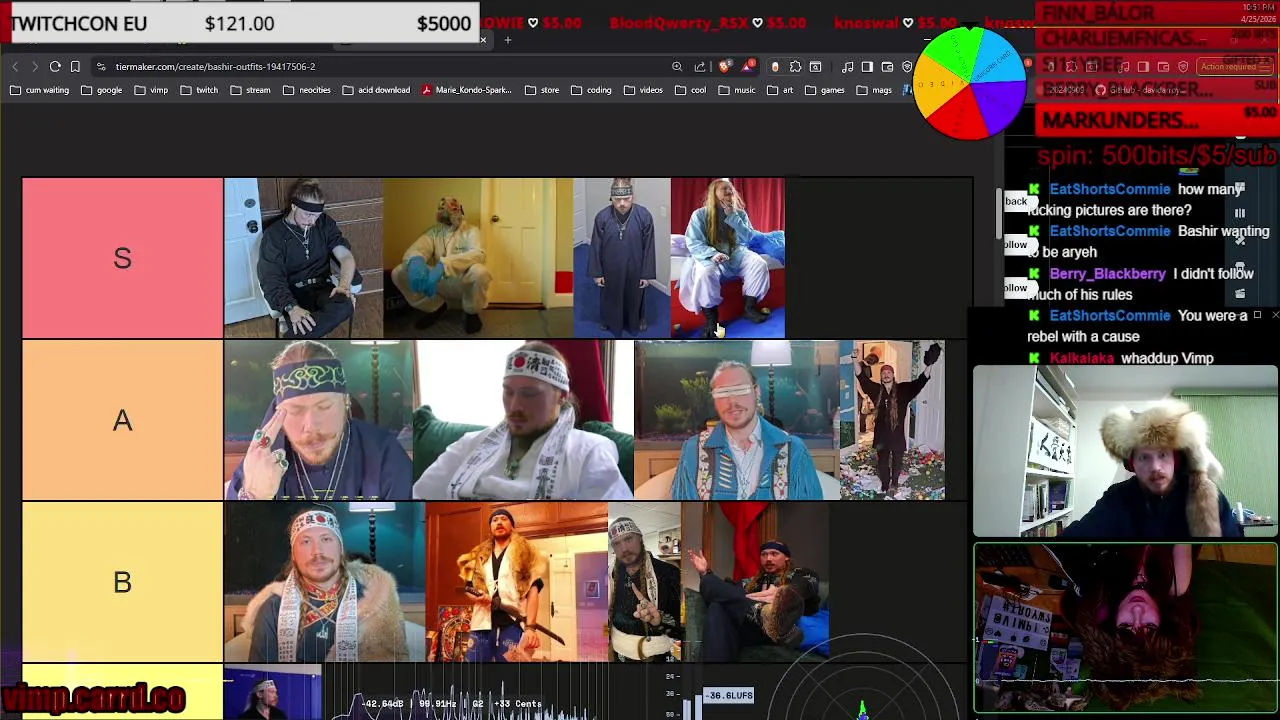This screenshot has width=1280, height=720.
Task: Bookmark this page with the bookmark icon
Action: [x=75, y=67]
